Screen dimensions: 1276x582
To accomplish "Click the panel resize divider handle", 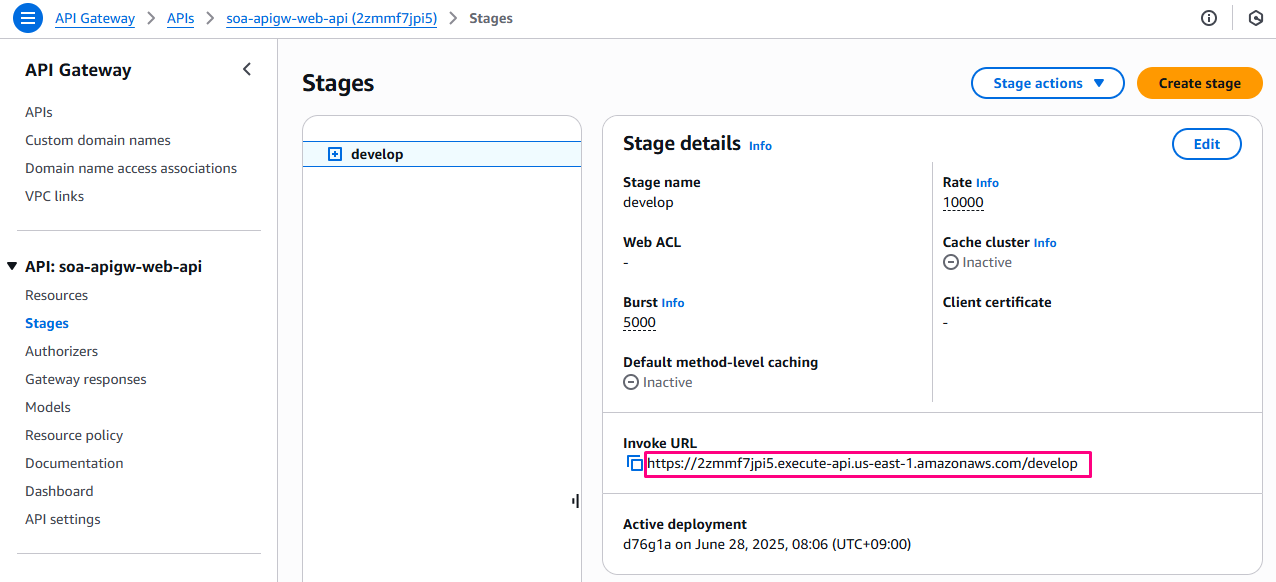I will pyautogui.click(x=576, y=500).
